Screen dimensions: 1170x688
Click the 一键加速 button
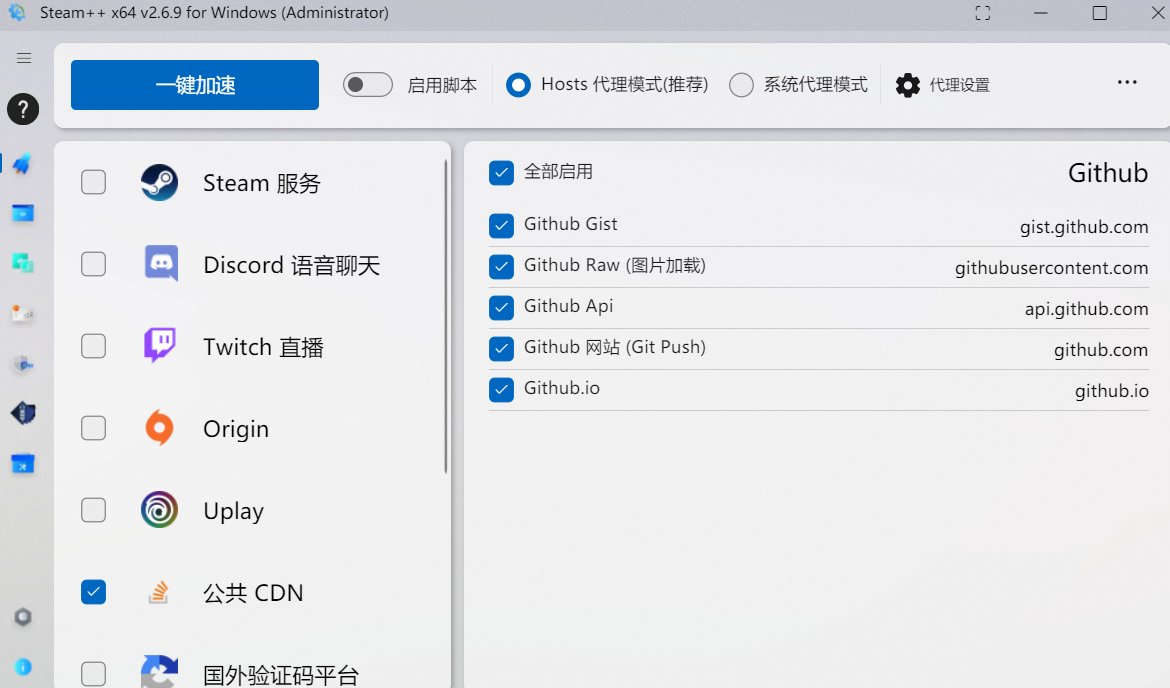(194, 84)
